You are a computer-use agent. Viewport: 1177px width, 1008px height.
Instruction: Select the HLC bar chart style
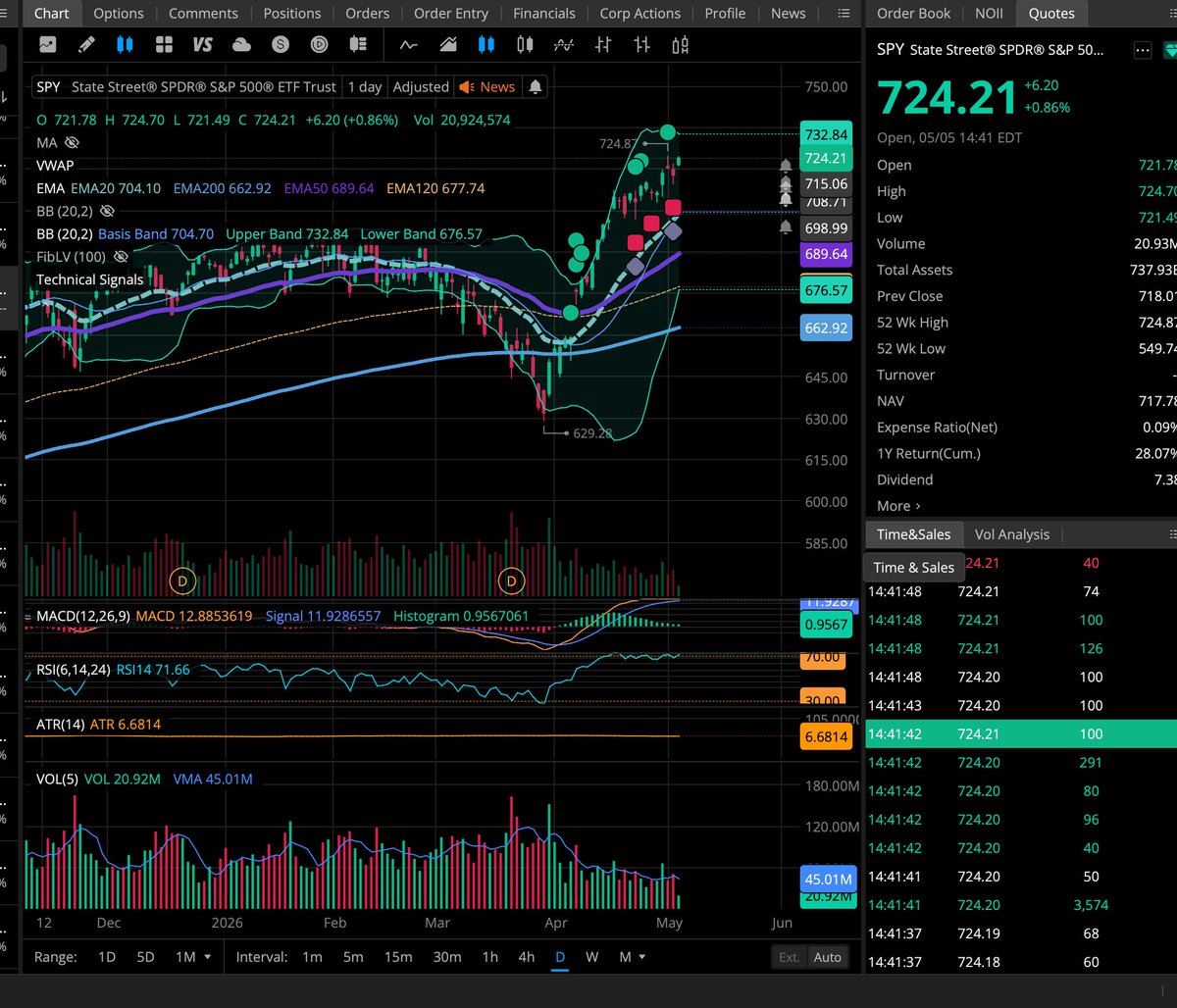tap(641, 44)
